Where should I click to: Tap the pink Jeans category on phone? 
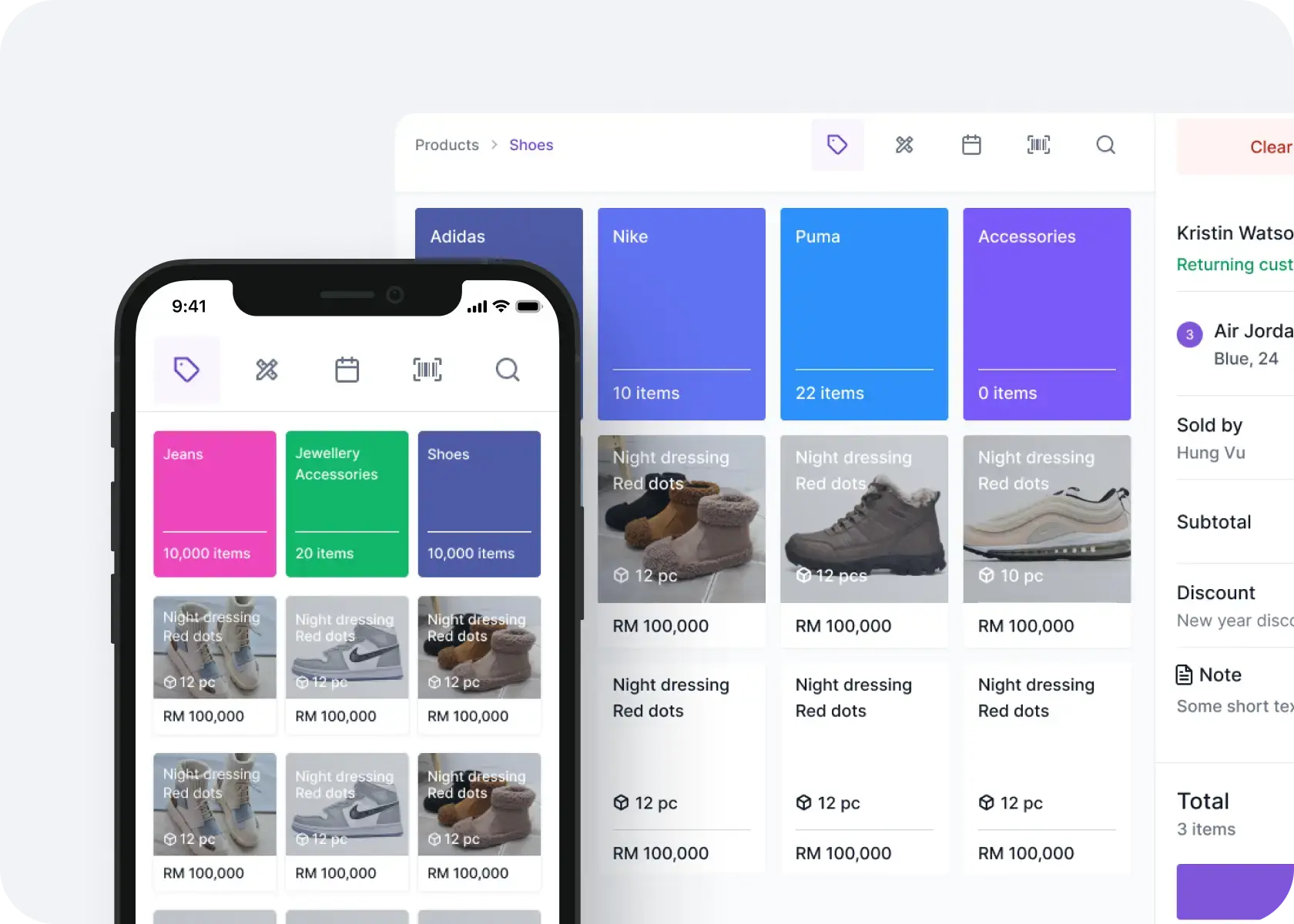coord(214,504)
